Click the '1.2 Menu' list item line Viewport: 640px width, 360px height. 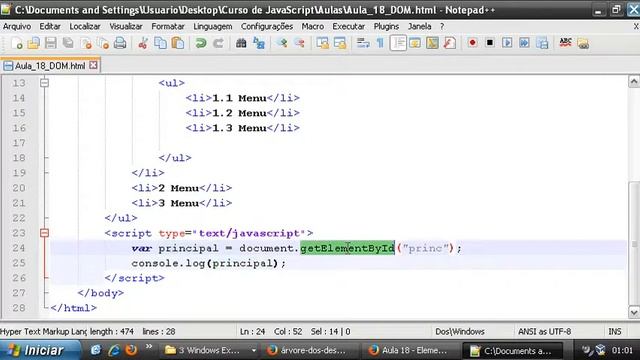point(242,113)
